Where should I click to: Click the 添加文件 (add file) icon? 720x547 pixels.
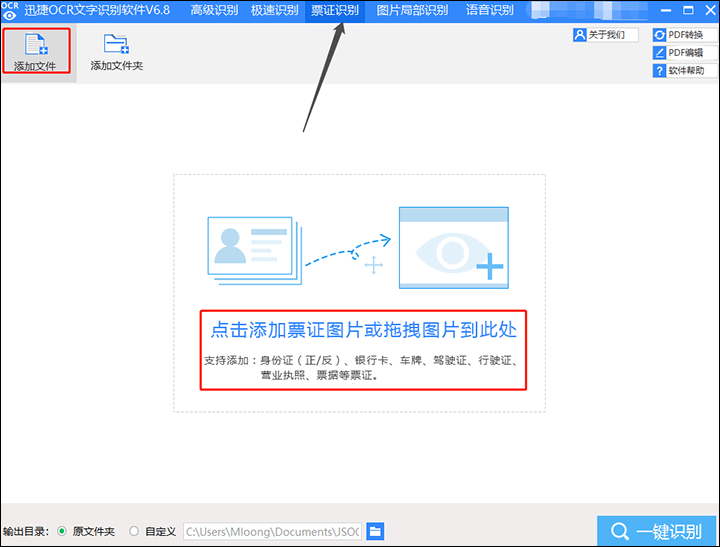[x=36, y=46]
